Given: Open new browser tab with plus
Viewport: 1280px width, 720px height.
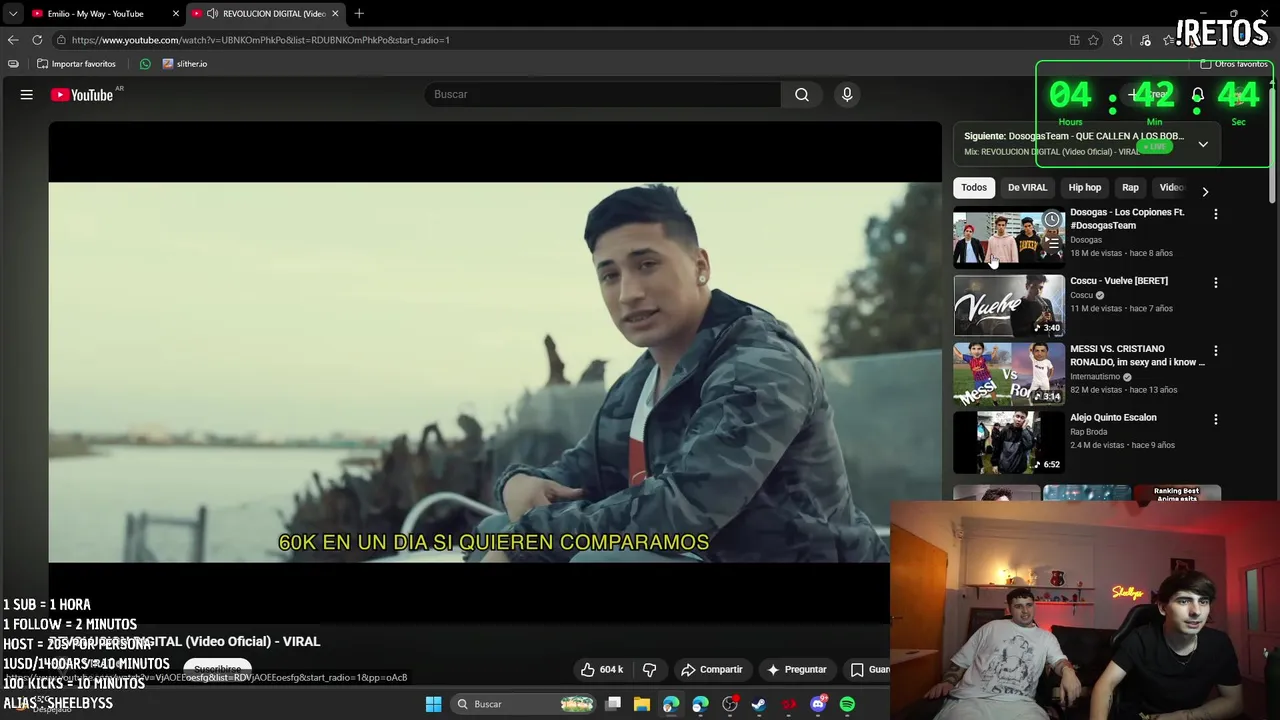Looking at the screenshot, I should click(x=359, y=13).
